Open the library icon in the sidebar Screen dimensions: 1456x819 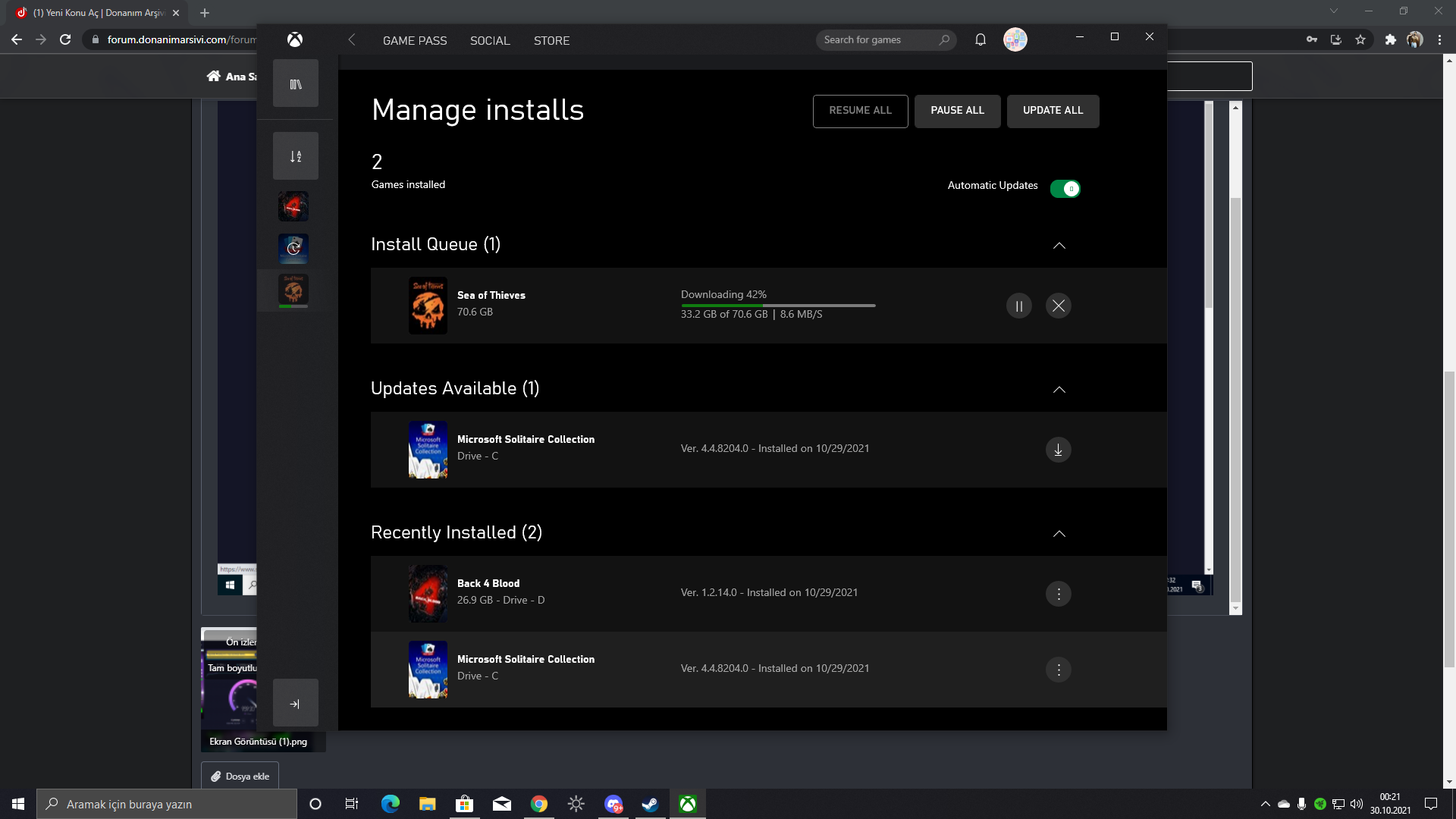[296, 84]
